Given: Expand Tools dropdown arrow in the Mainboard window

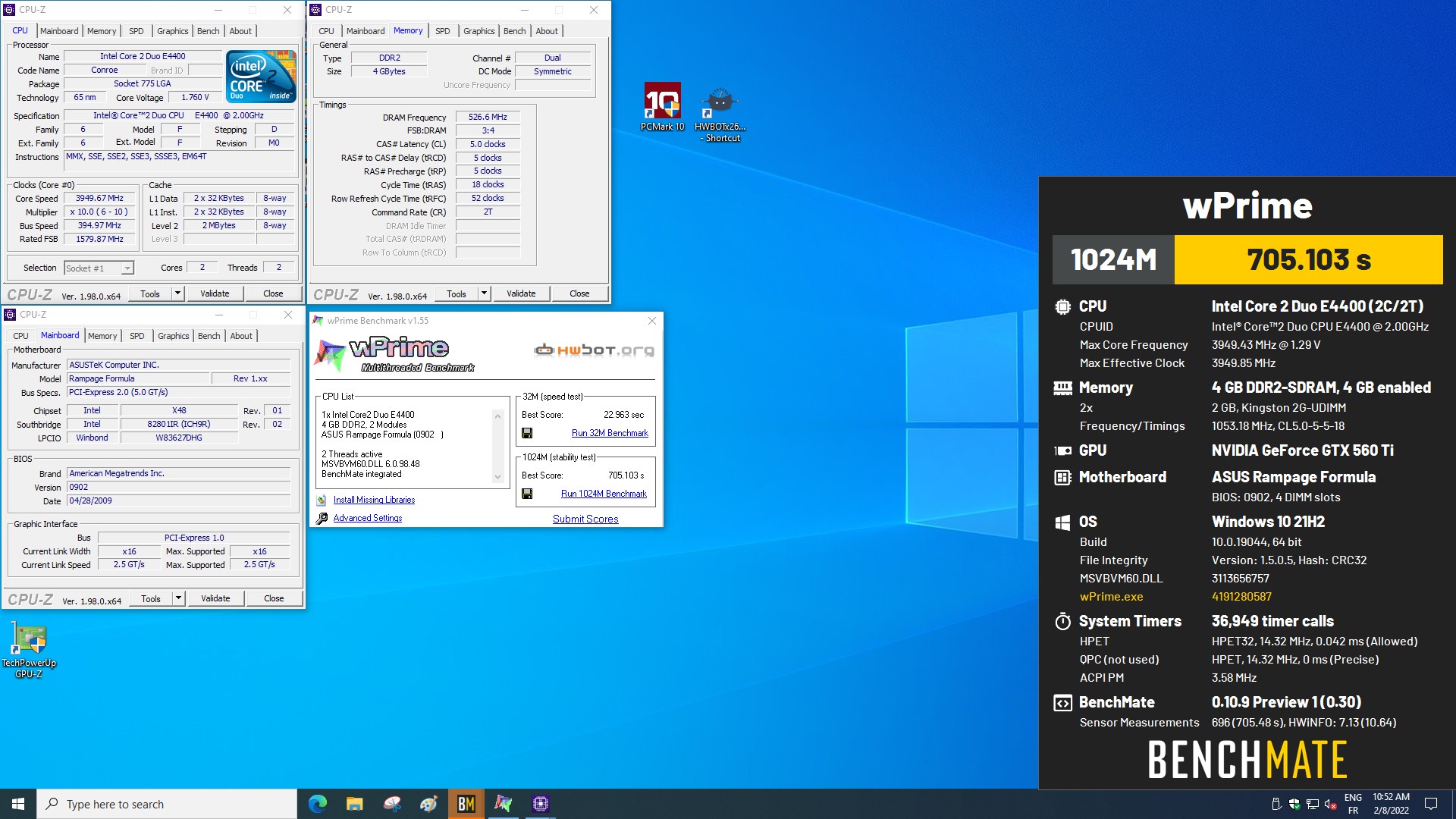Looking at the screenshot, I should [x=178, y=598].
